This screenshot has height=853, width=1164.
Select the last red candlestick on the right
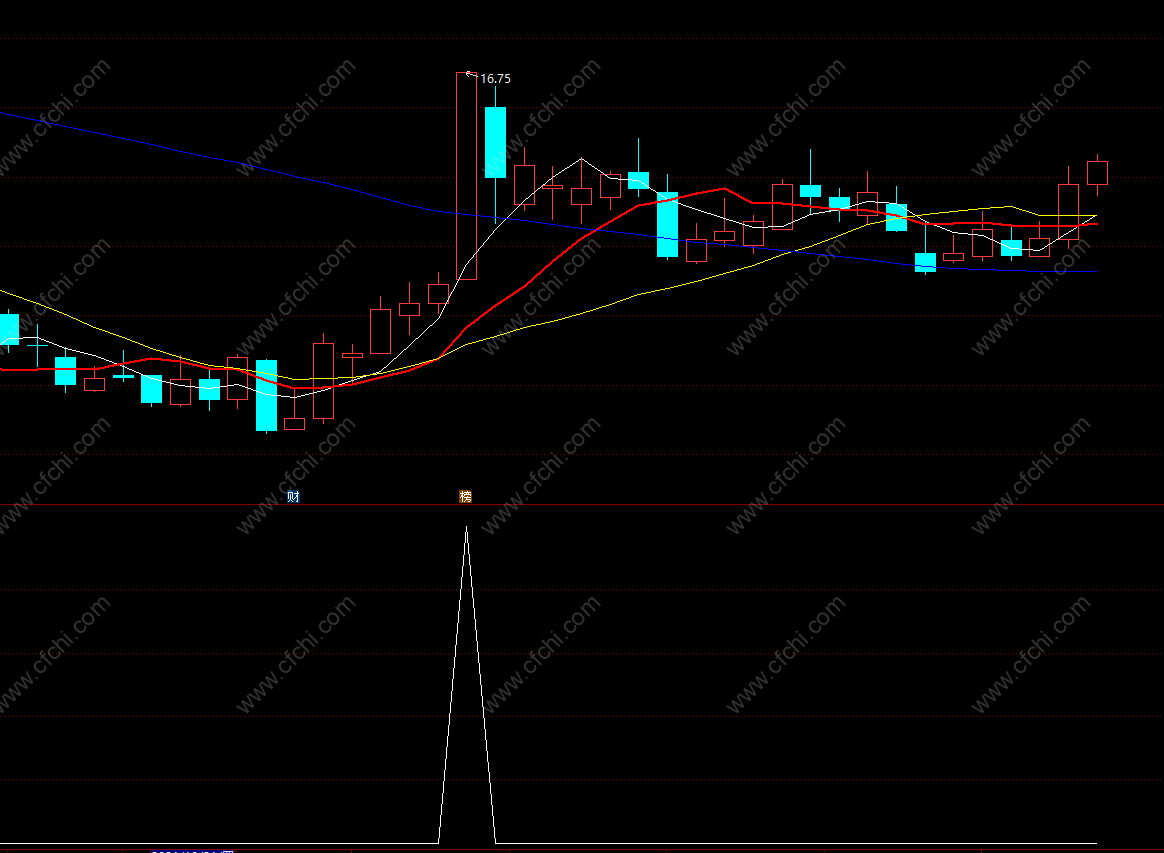click(x=1097, y=173)
